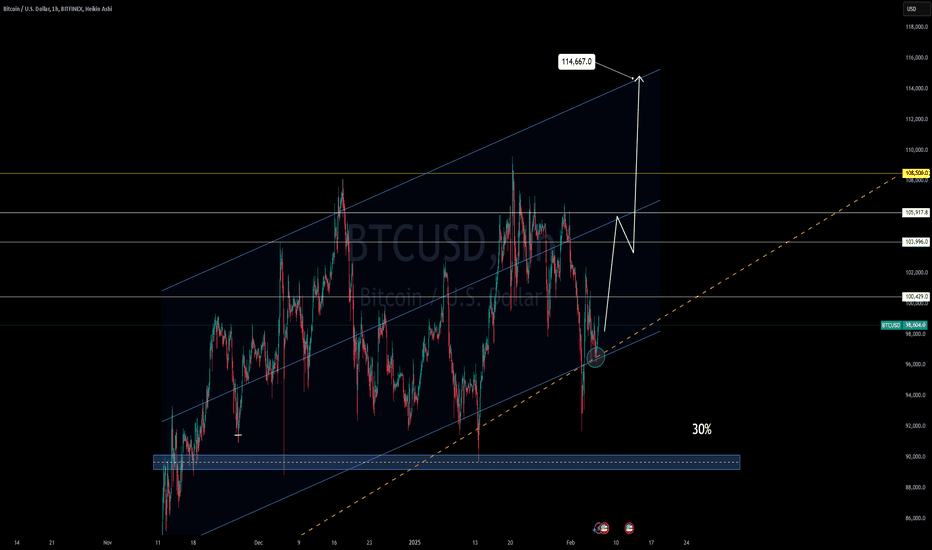Click the 112,000.0 price axis value

(x=916, y=119)
